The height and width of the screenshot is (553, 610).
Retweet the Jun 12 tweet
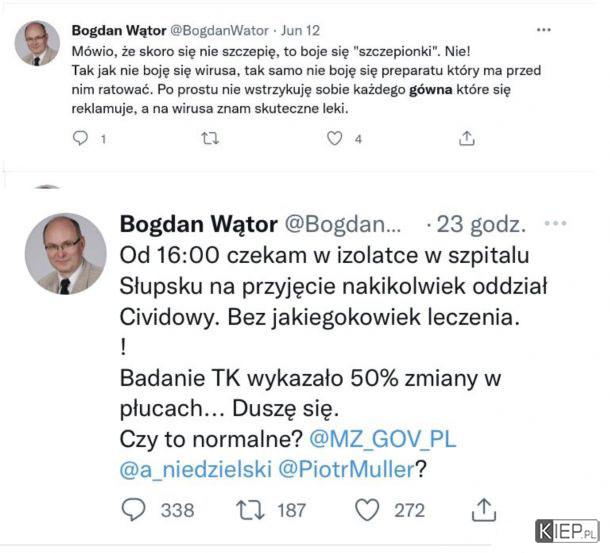(210, 139)
